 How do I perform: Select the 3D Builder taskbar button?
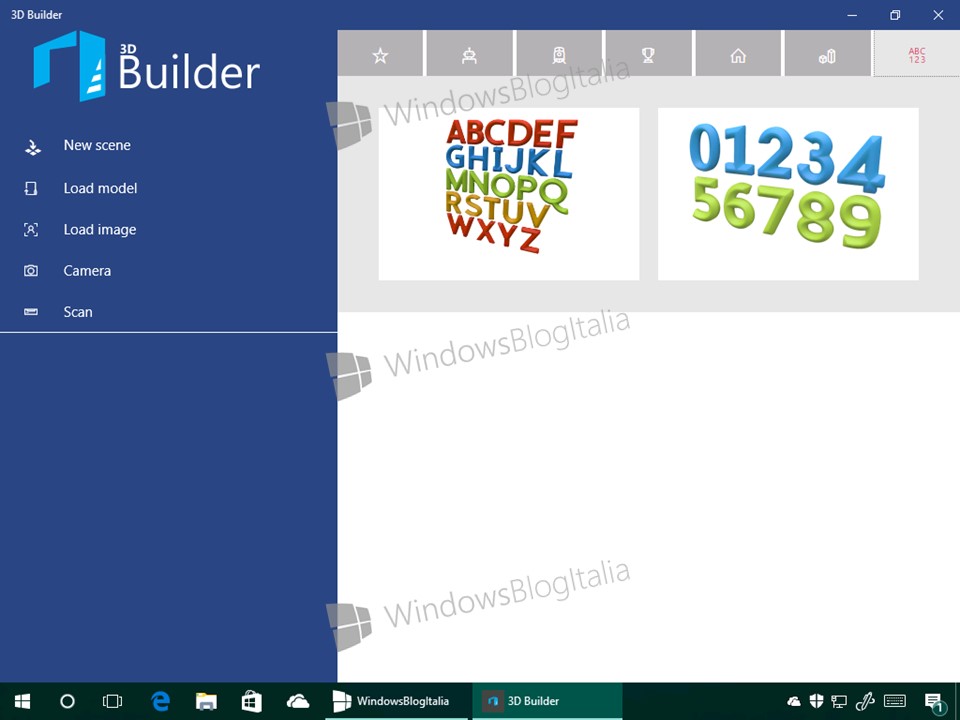coord(547,701)
